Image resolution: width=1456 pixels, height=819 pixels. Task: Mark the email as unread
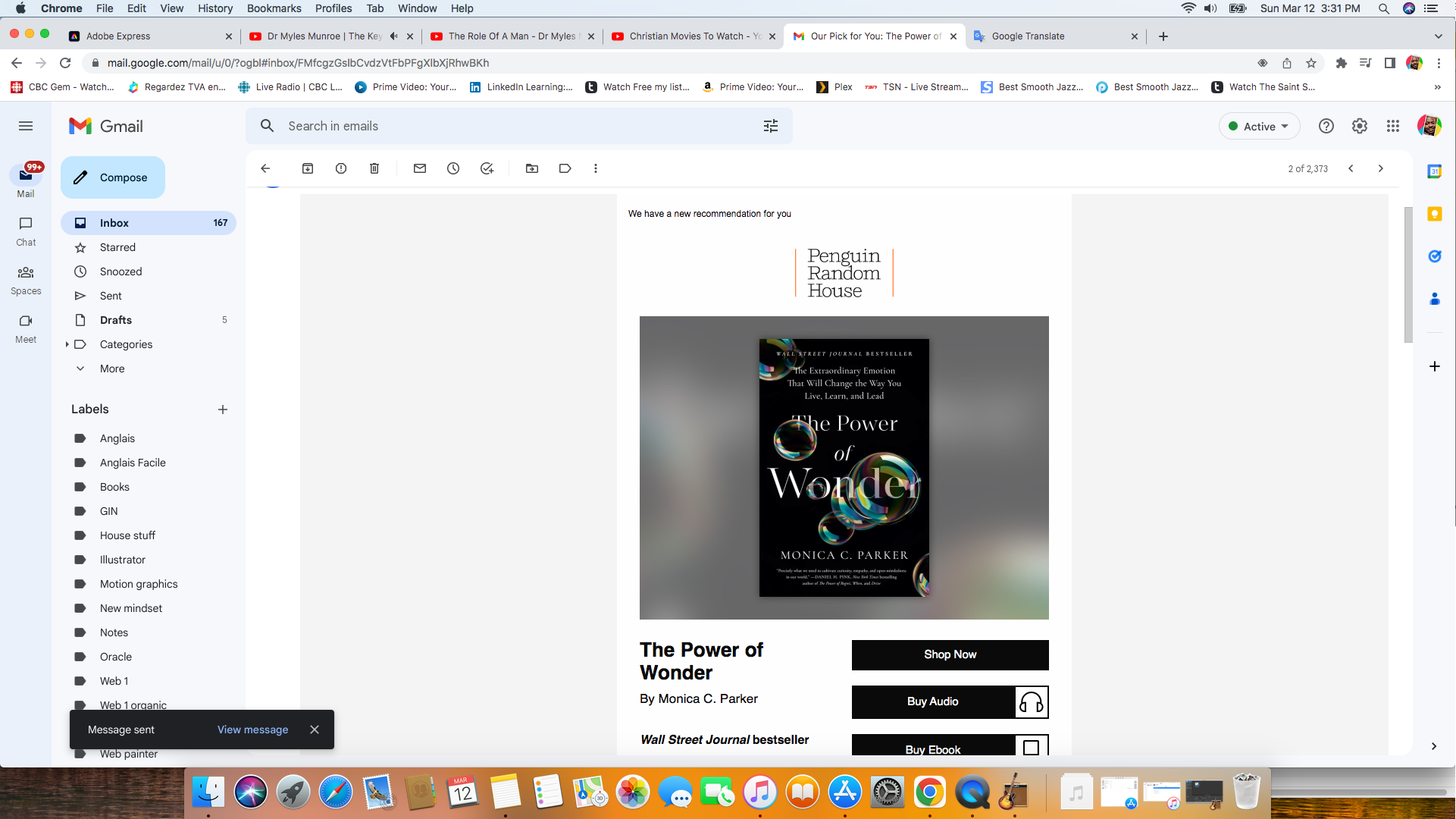click(420, 168)
